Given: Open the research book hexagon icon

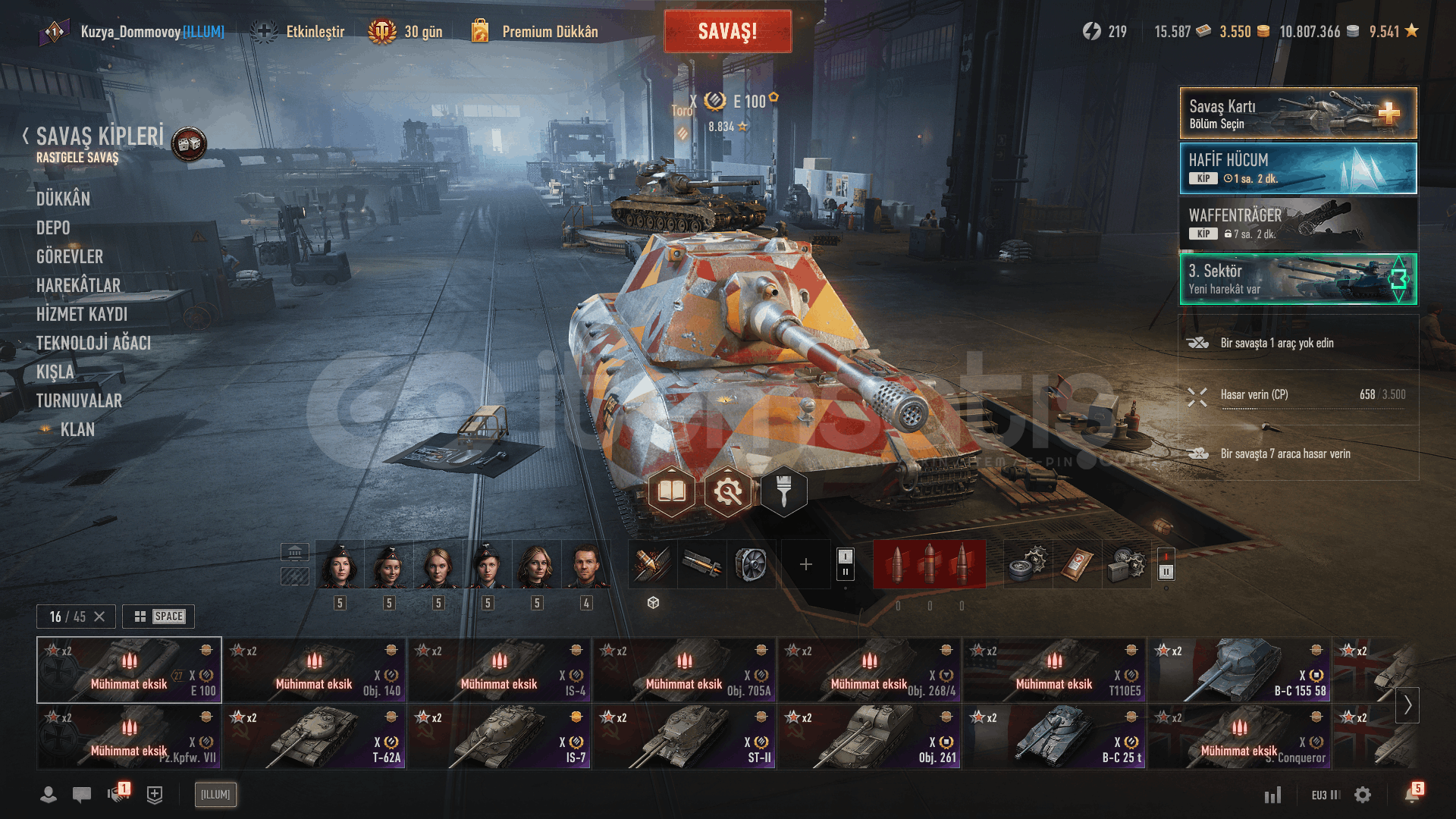Looking at the screenshot, I should click(x=672, y=492).
